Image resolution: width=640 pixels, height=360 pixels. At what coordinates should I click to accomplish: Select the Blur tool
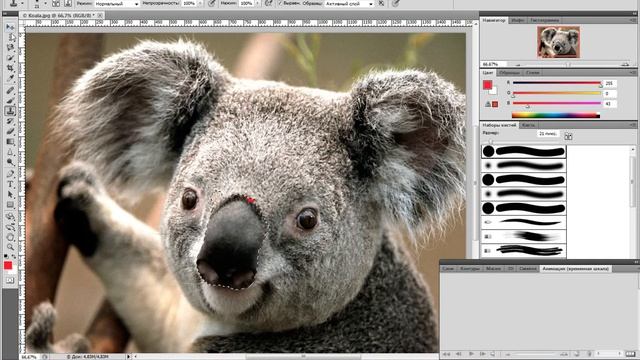10,152
